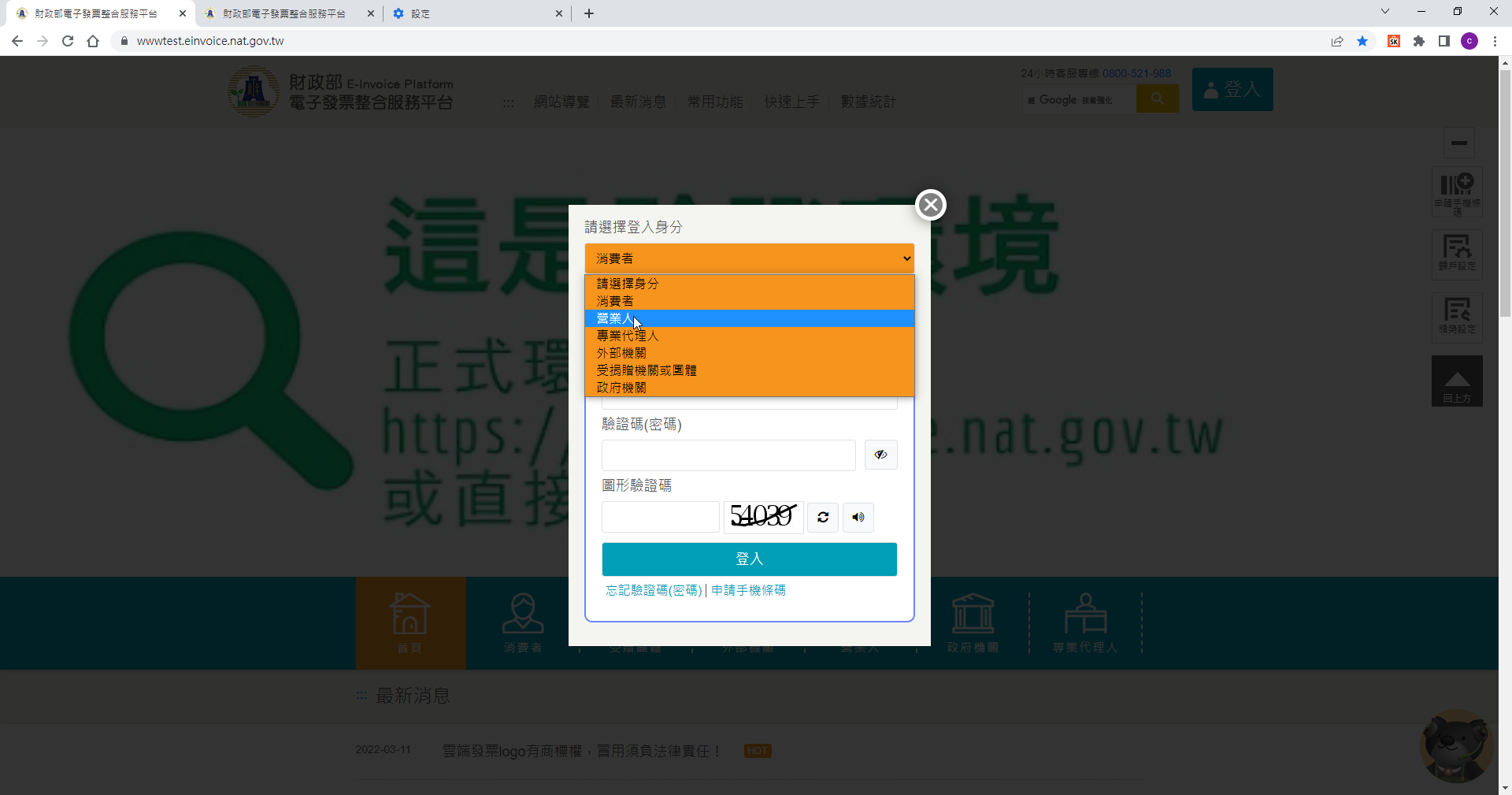Open browser extensions puzzle icon

1419,41
